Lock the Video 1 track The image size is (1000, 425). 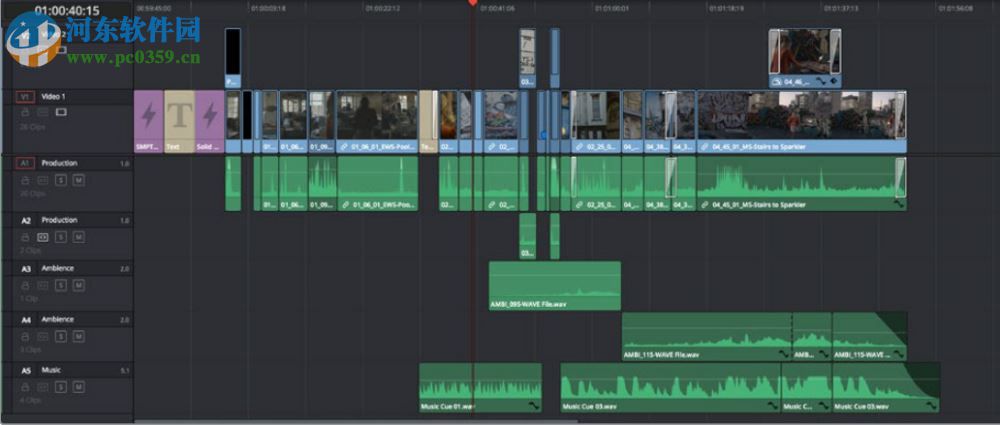click(26, 112)
